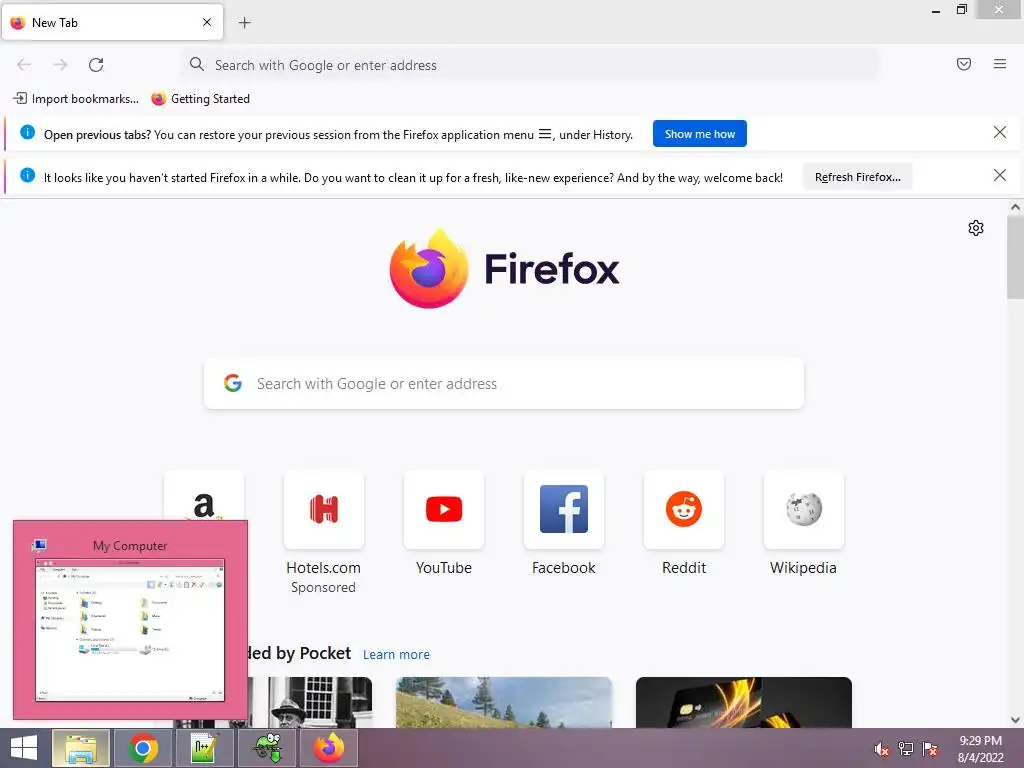Screen dimensions: 1024x768
Task: Click page scrollbar up arrow
Action: (x=1015, y=207)
